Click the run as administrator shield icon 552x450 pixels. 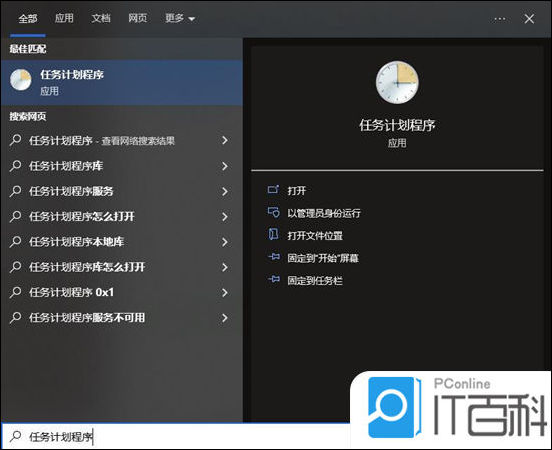(x=273, y=212)
